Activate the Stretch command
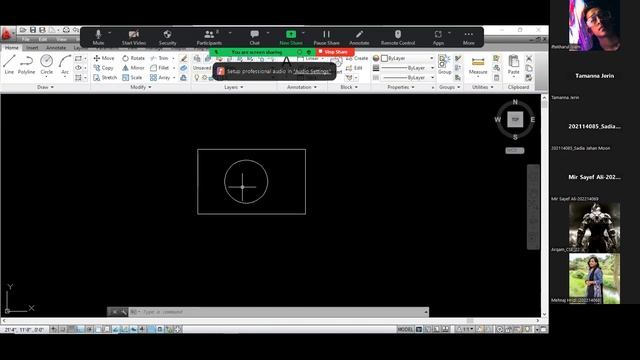Screen dimensions: 640x360 tap(105, 77)
